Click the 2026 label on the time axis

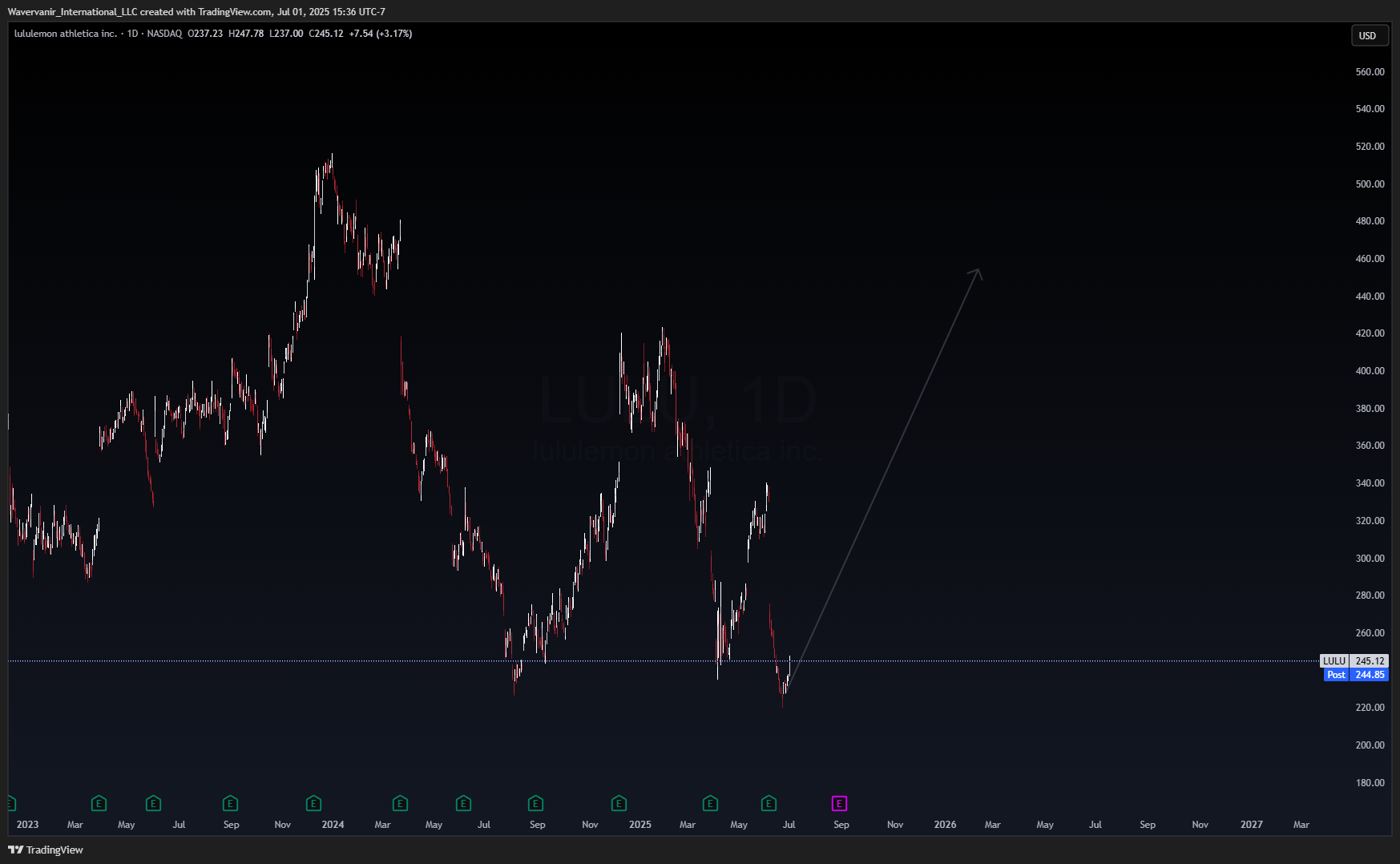click(x=945, y=825)
